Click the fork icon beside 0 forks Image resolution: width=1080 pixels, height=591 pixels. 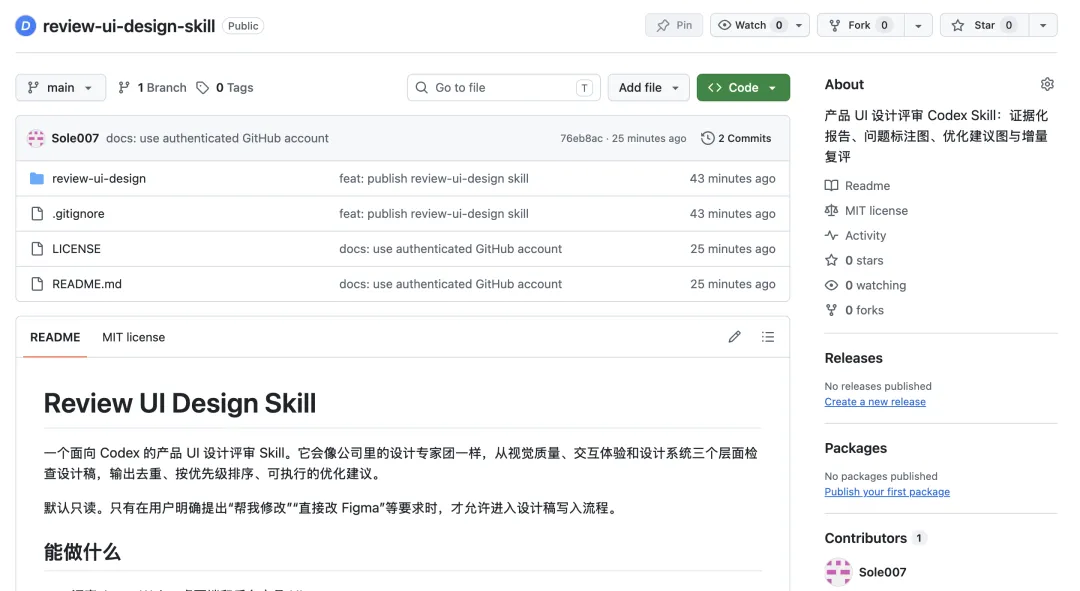(831, 310)
